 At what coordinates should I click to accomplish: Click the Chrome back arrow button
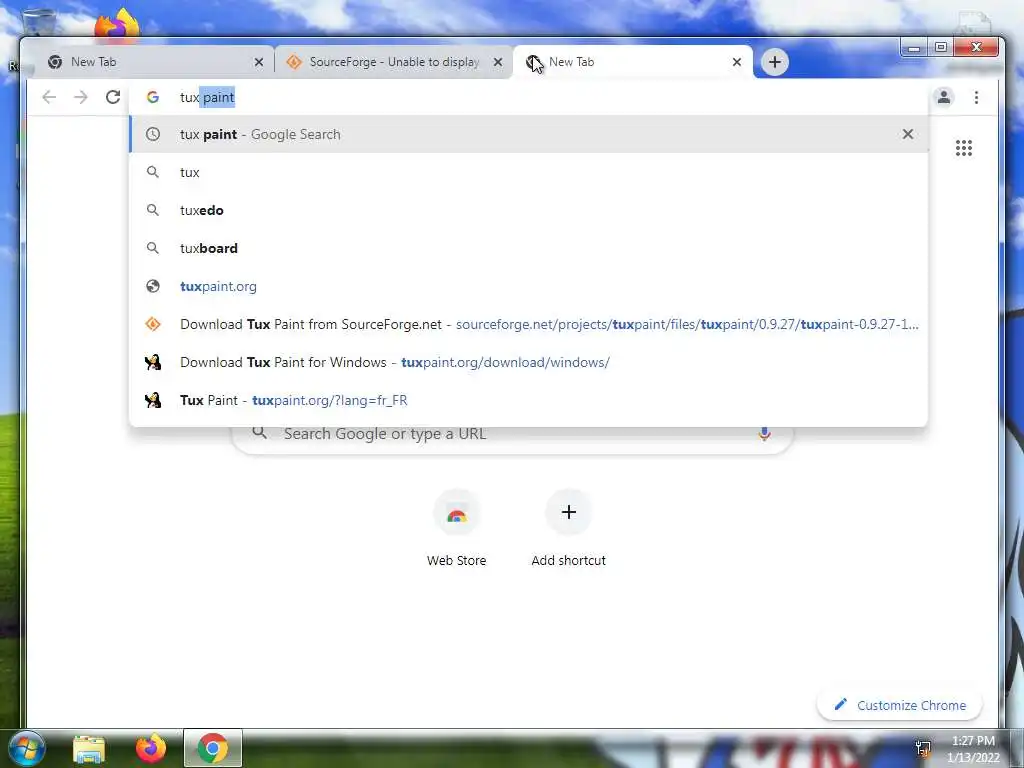click(49, 97)
